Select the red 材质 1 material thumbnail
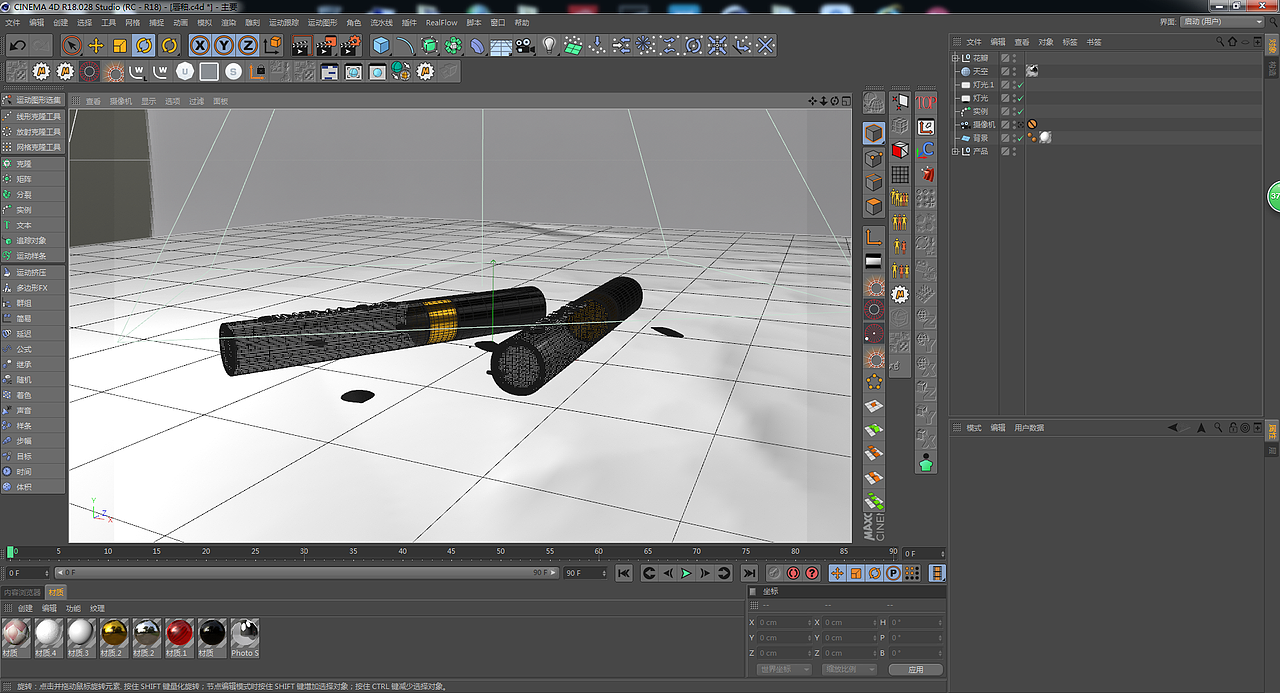Screen dimensions: 1280x693 (x=179, y=633)
